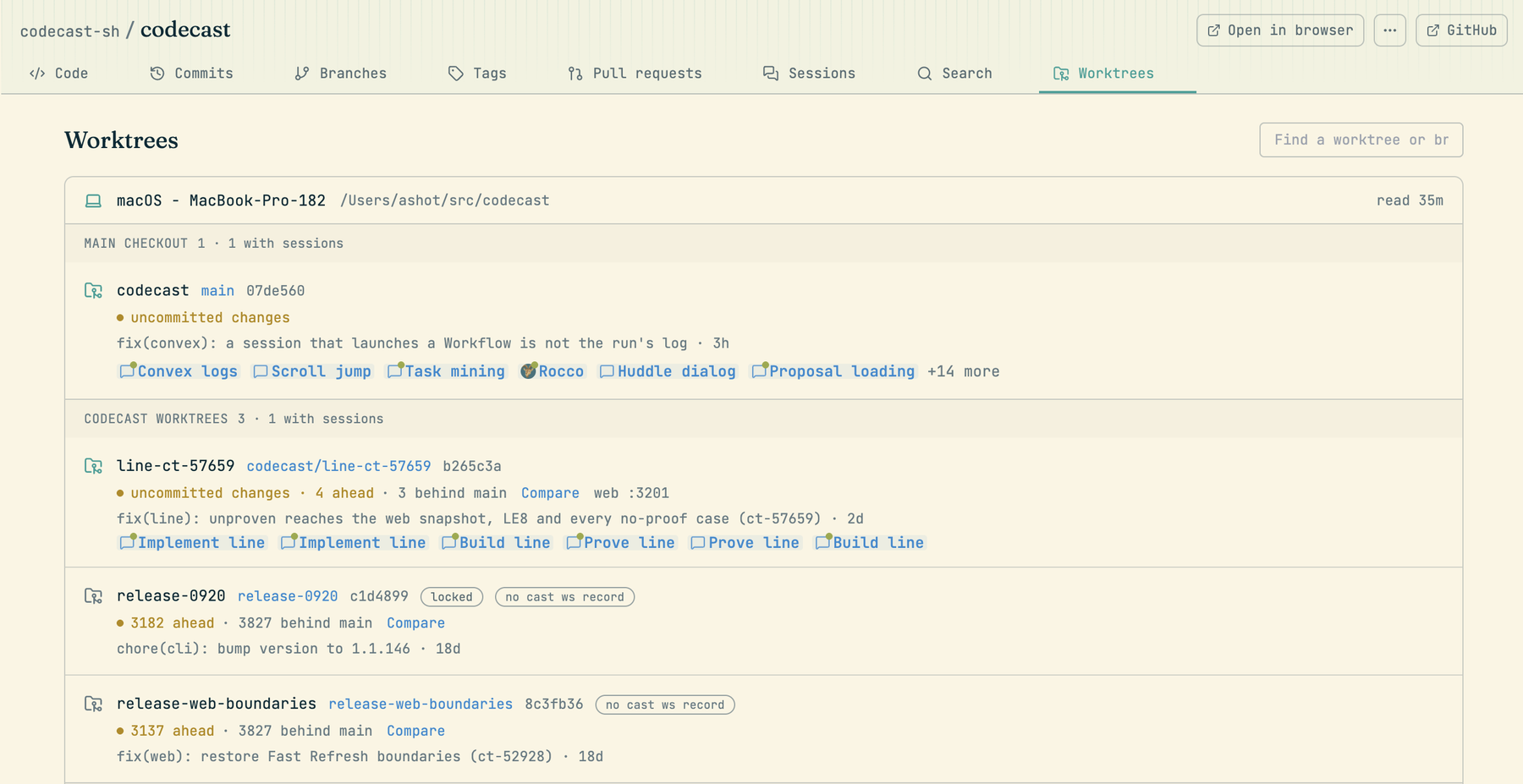1523x784 pixels.
Task: Open the Branches tab
Action: pos(340,74)
